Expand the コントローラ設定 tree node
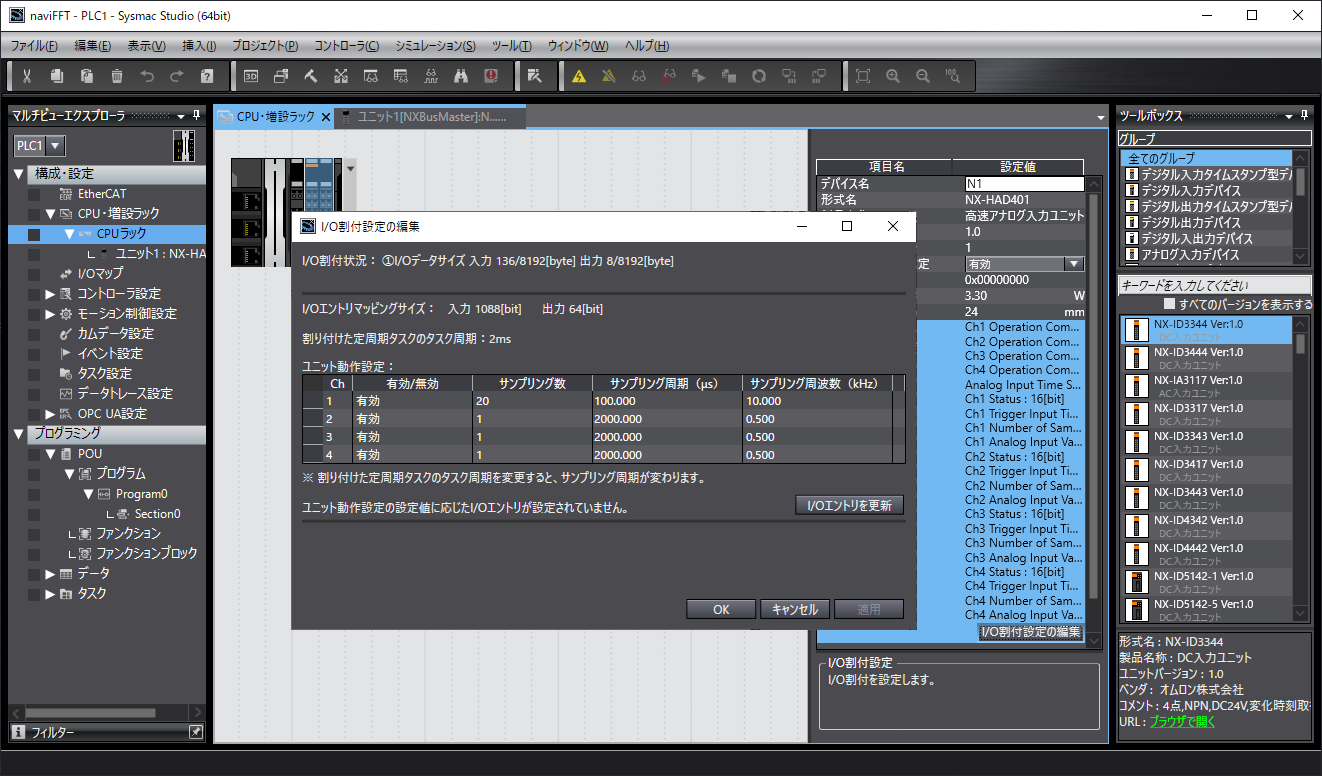This screenshot has height=776, width=1322. [x=51, y=294]
